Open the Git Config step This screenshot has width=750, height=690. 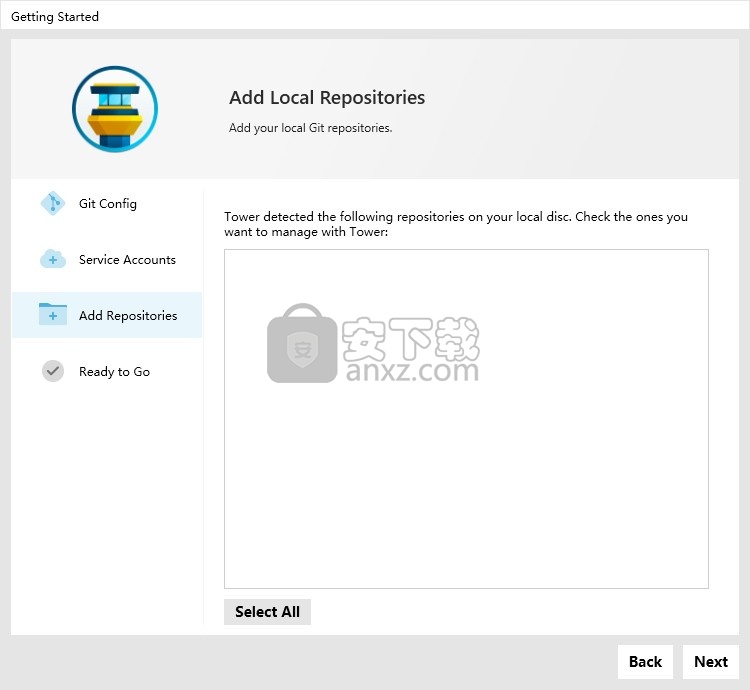click(x=107, y=204)
